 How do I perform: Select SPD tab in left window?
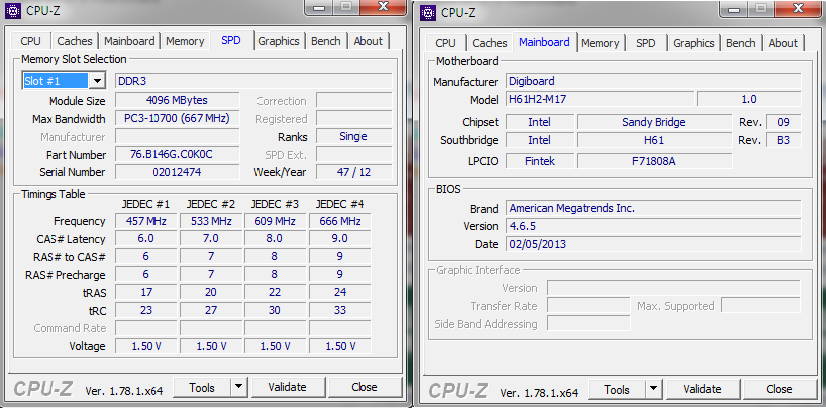(x=231, y=40)
